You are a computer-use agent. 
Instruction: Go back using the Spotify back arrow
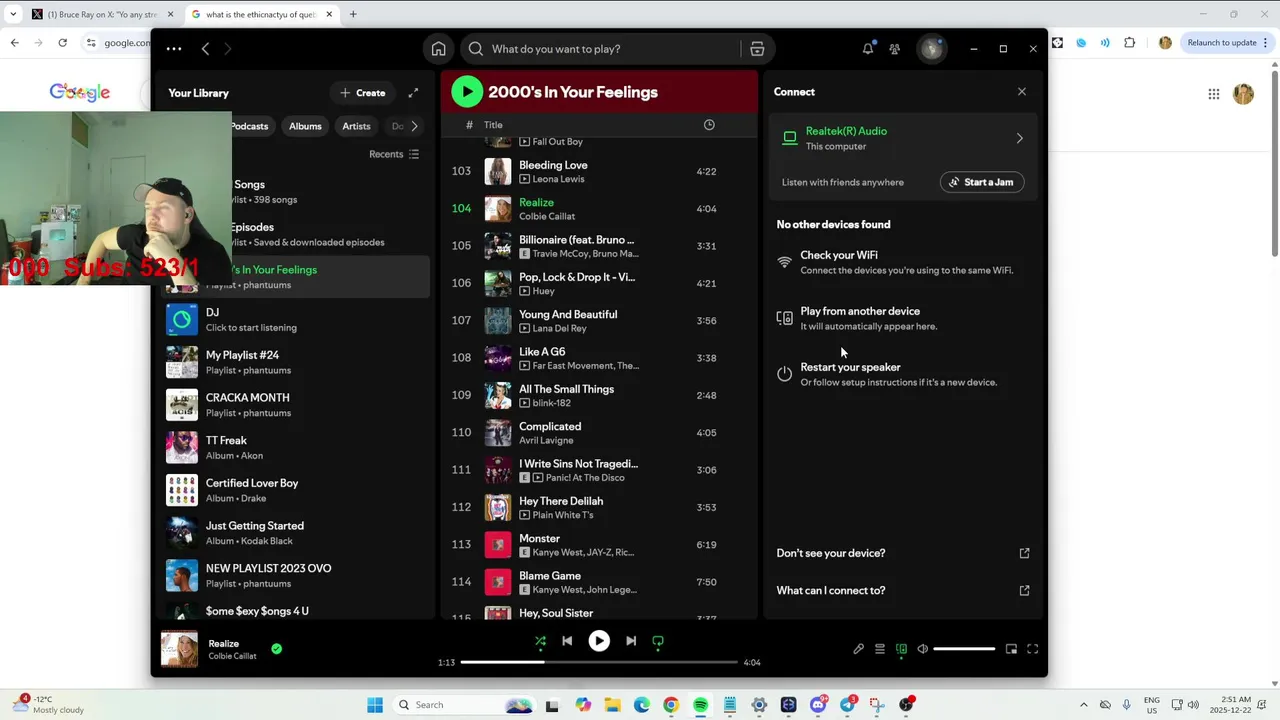205,49
